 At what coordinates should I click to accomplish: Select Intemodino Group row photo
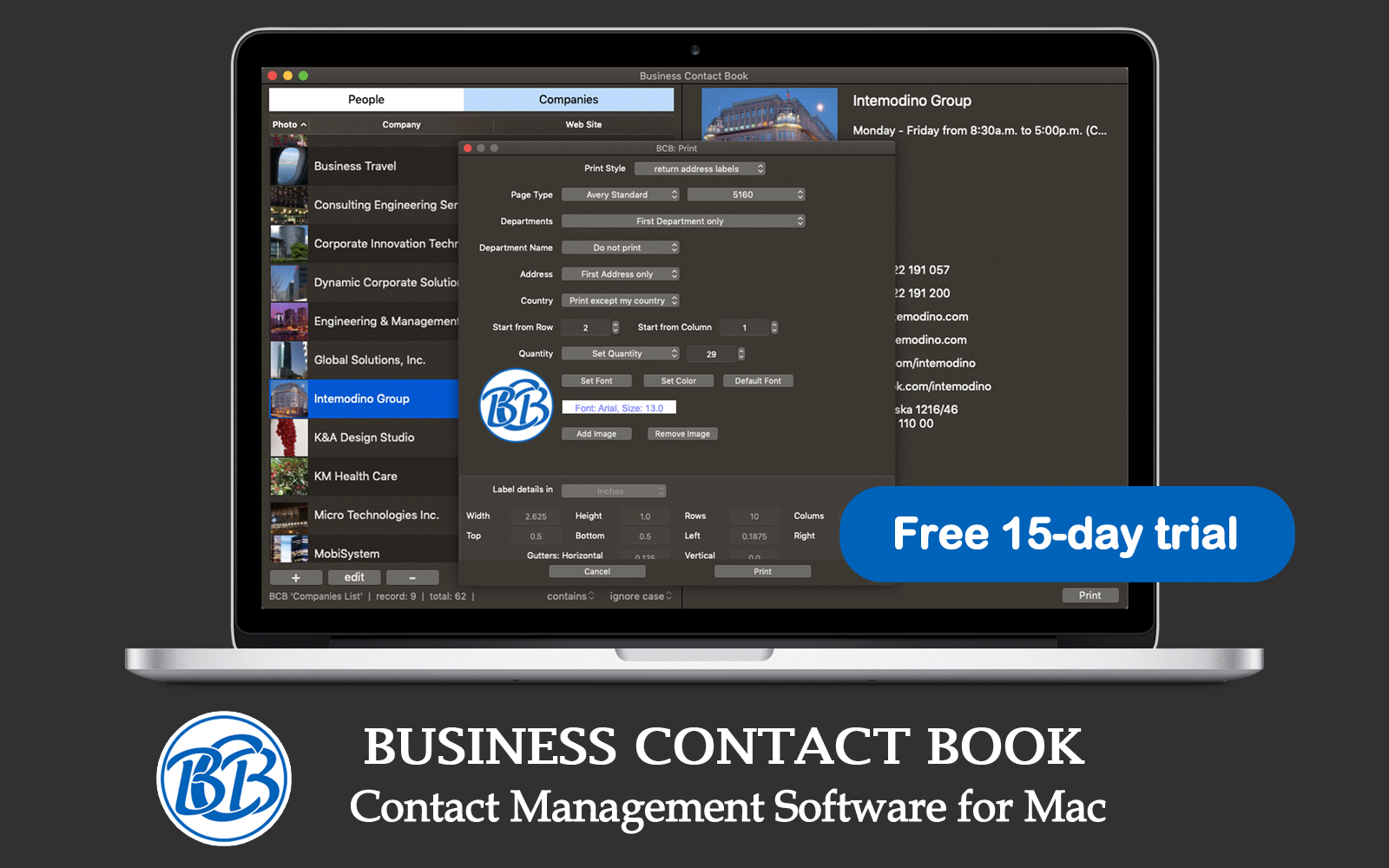click(x=289, y=398)
